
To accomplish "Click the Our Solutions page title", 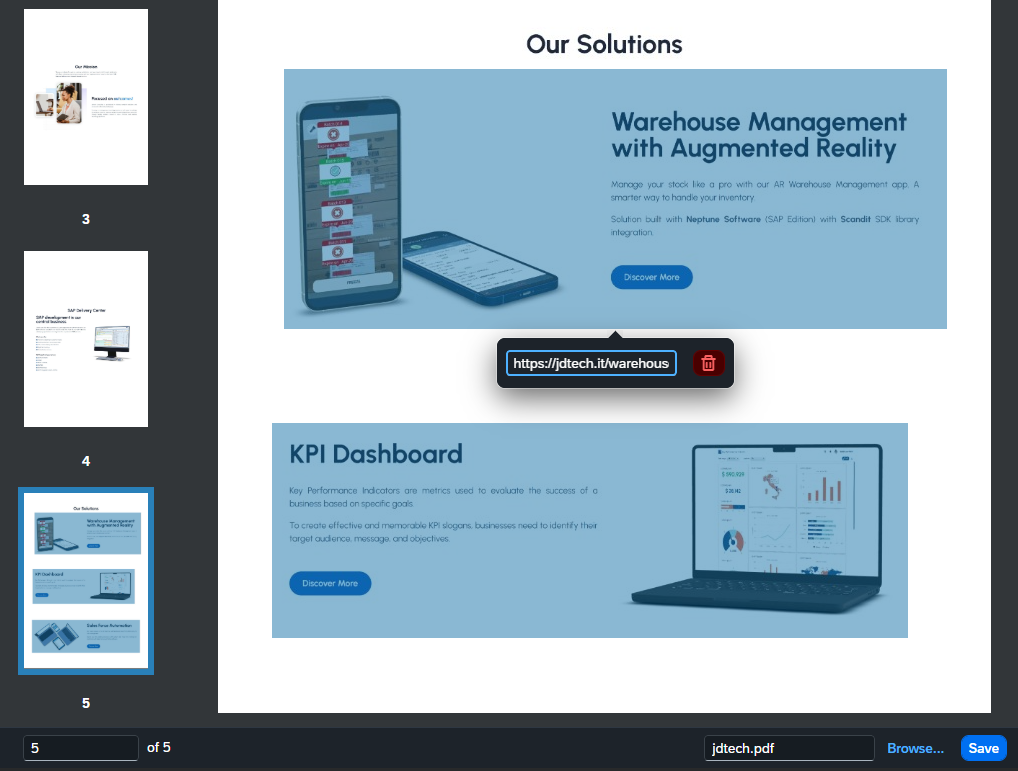I will (x=604, y=44).
